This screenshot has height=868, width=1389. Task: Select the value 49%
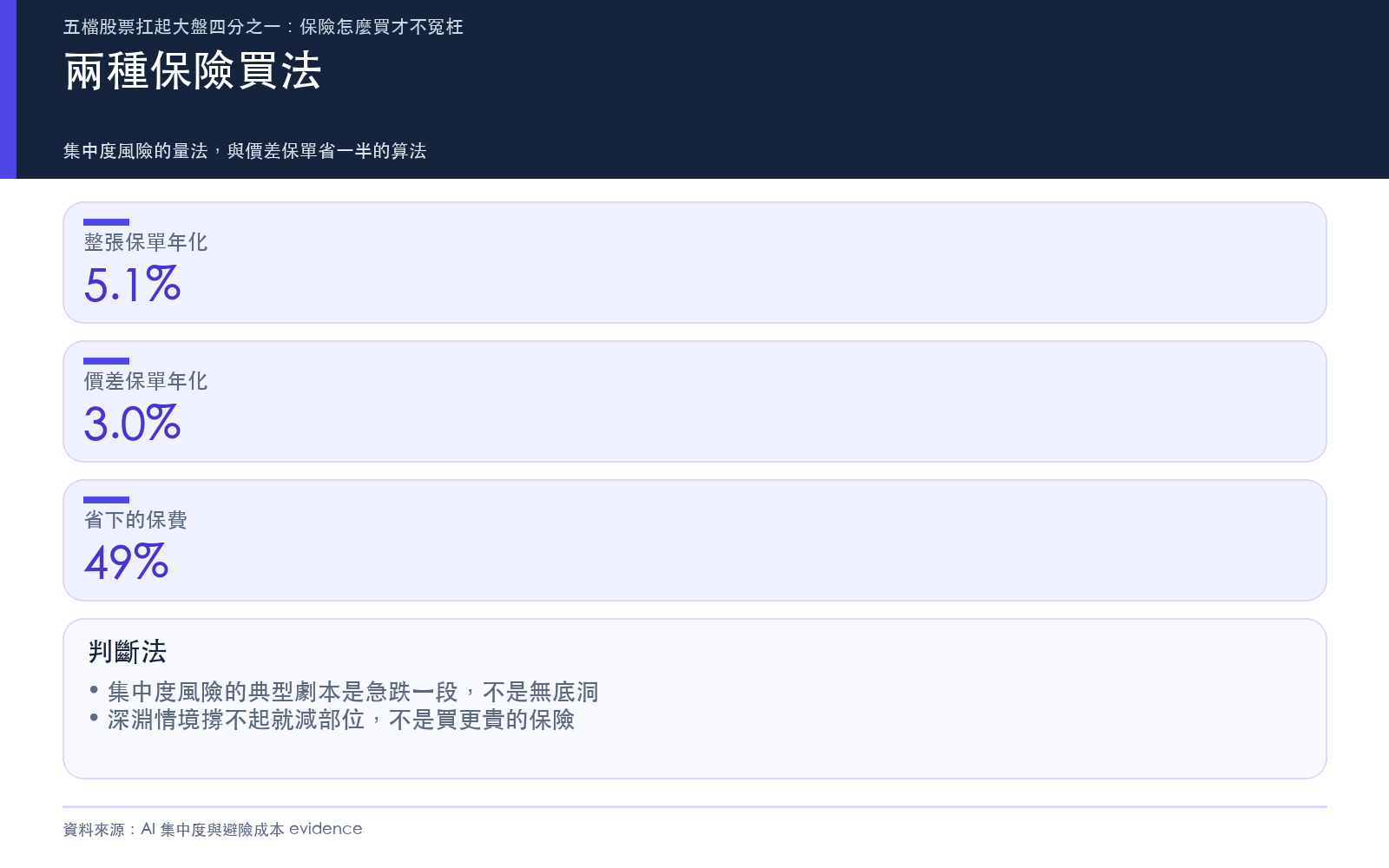tap(126, 562)
